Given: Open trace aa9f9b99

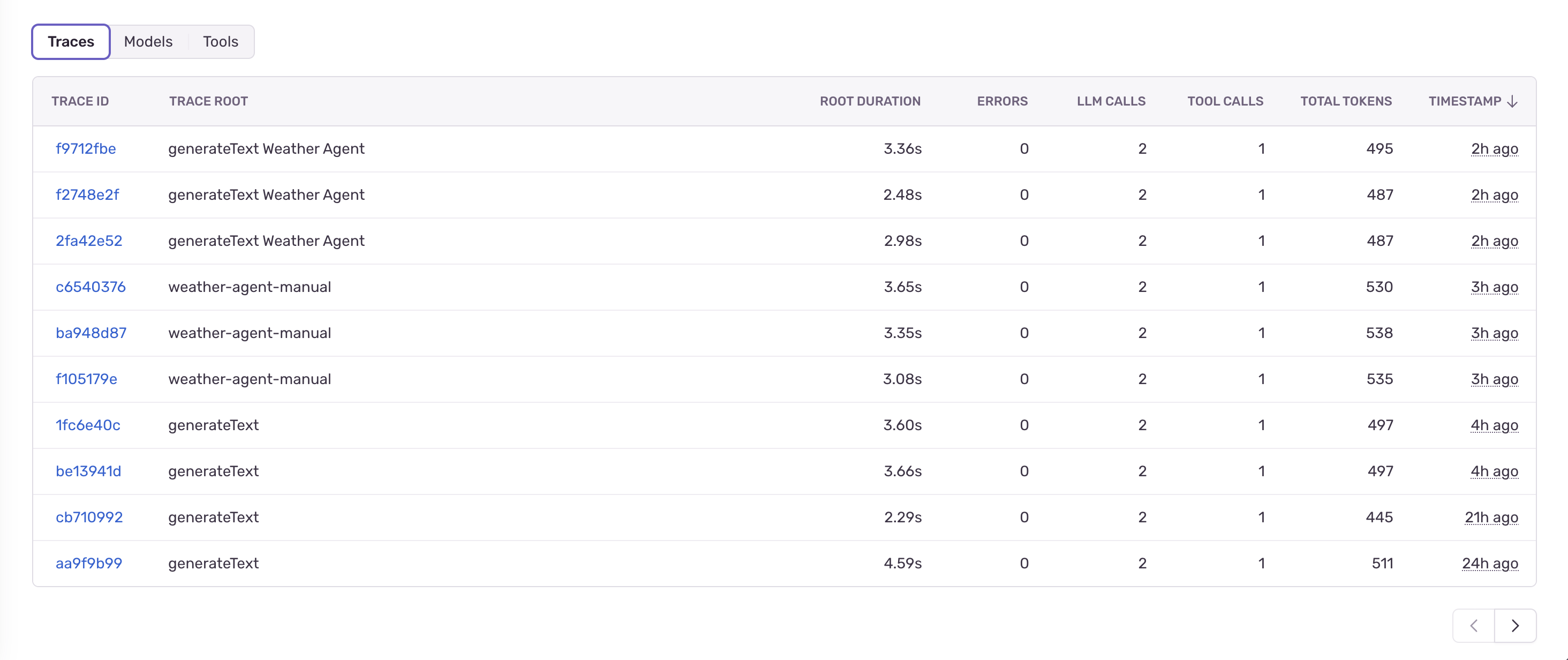Looking at the screenshot, I should (x=89, y=563).
